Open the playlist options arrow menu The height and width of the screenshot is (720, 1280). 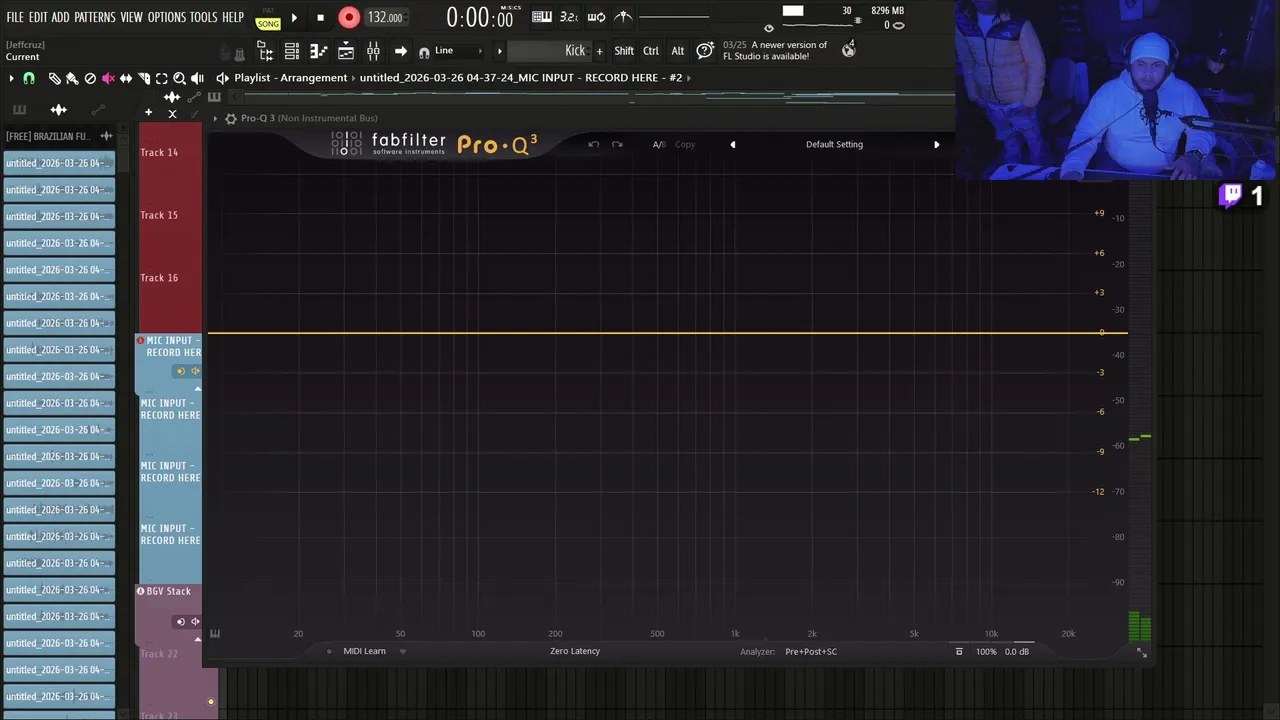click(x=11, y=78)
